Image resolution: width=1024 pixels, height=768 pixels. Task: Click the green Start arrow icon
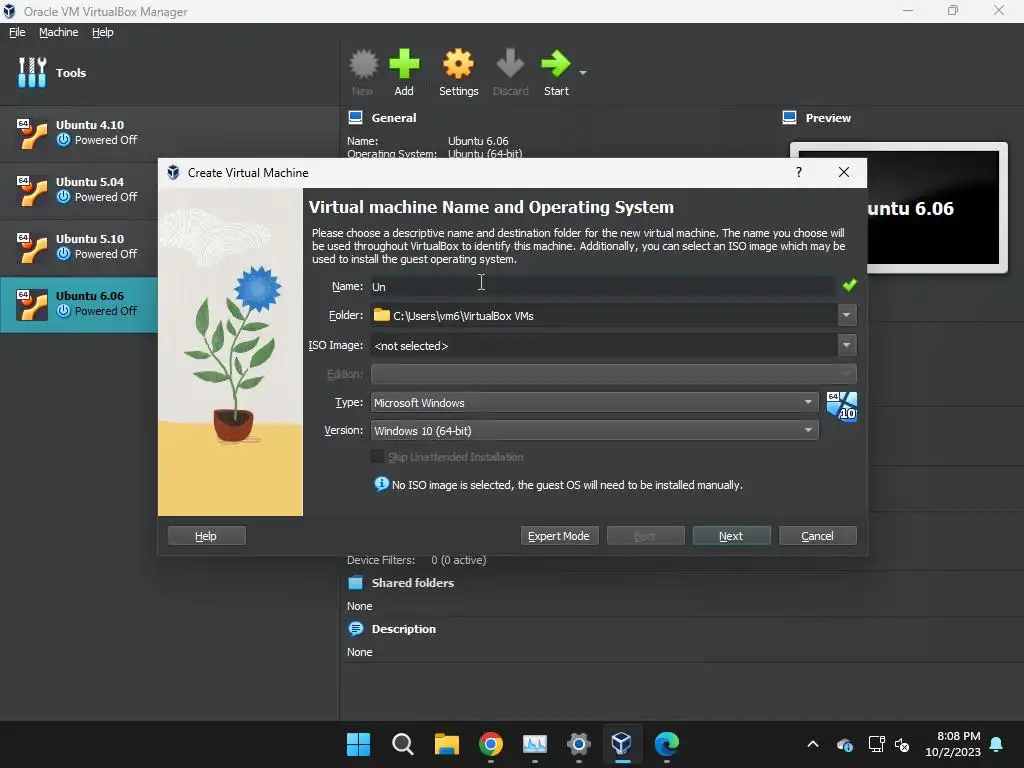point(556,64)
